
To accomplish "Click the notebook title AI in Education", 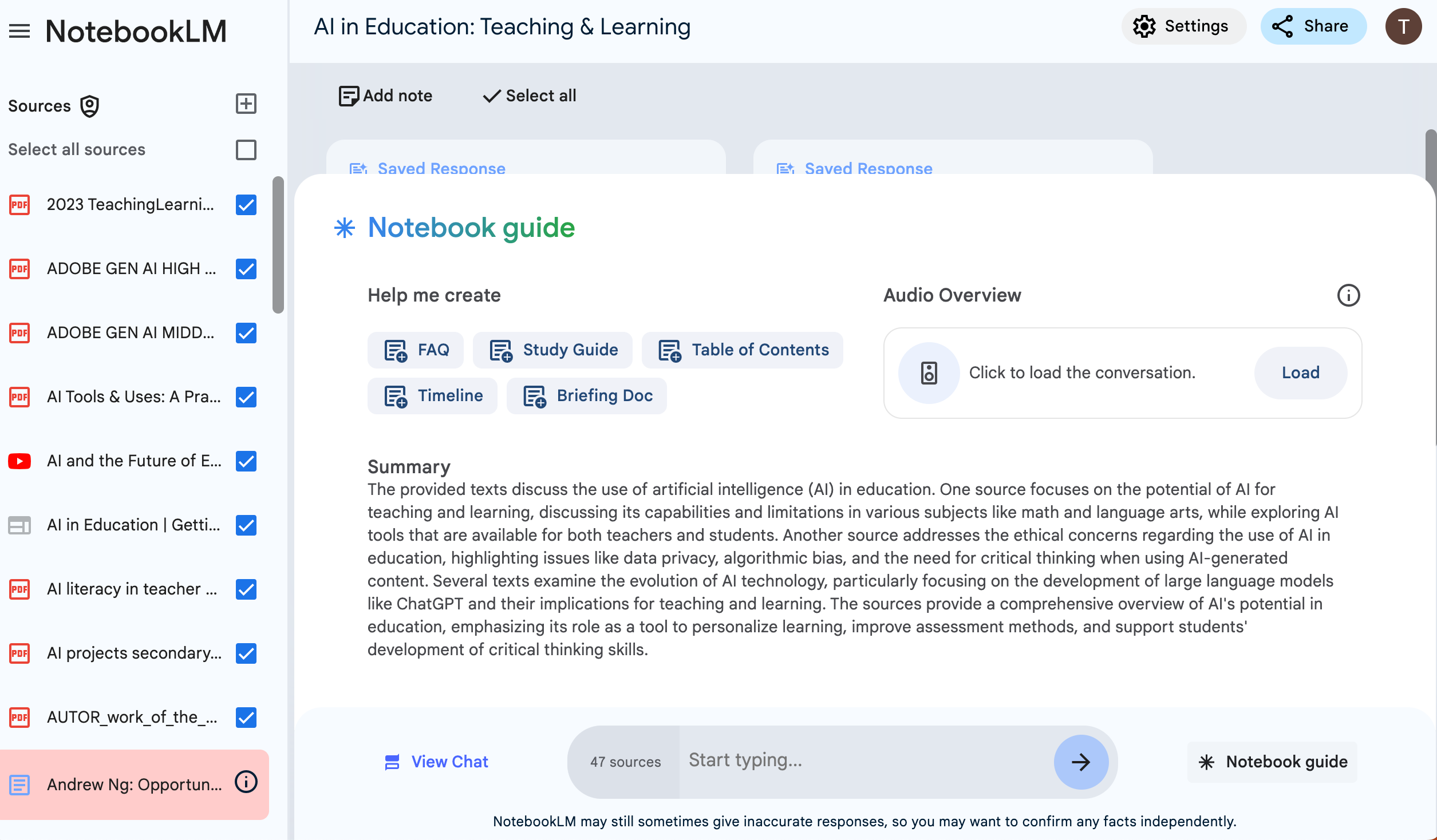I will tap(502, 27).
